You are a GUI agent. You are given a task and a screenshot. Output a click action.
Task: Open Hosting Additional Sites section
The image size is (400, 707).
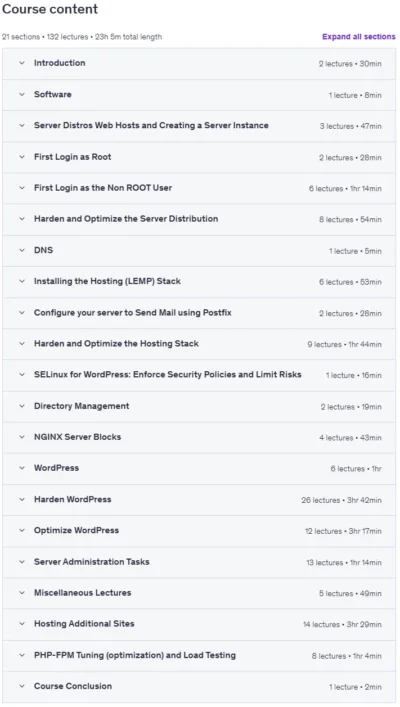(x=199, y=624)
